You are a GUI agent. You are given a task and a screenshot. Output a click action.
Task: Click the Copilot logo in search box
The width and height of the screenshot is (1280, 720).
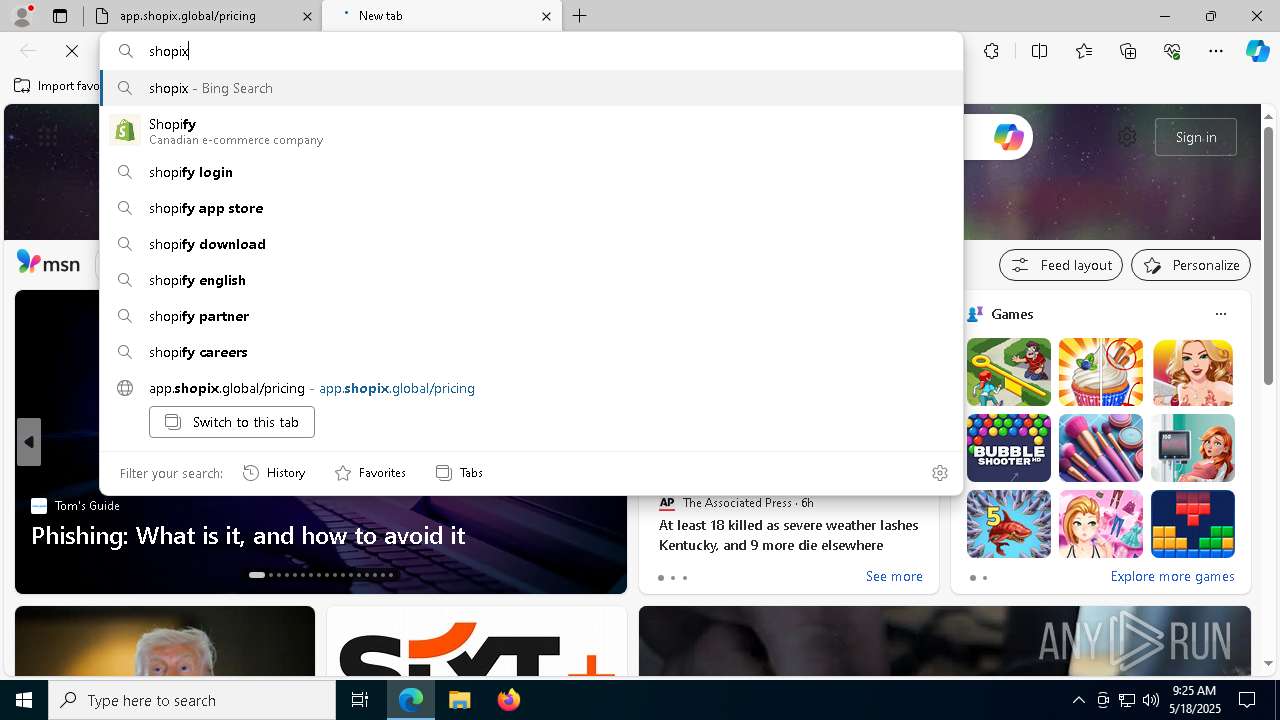coord(1008,137)
